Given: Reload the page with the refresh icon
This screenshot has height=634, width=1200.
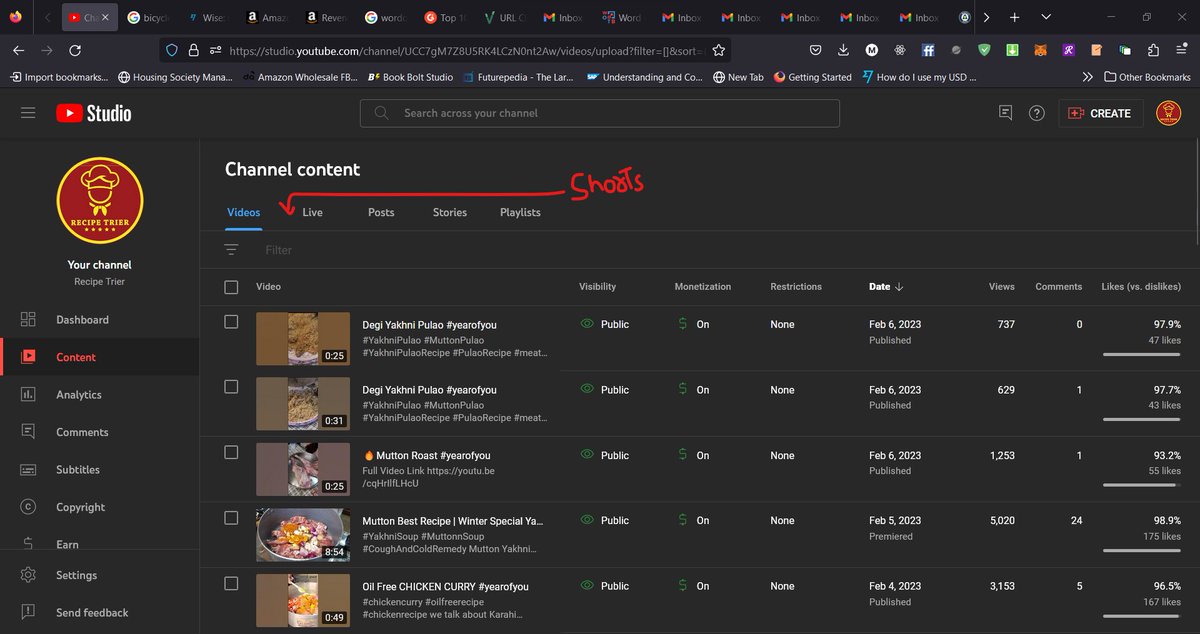Looking at the screenshot, I should pos(75,50).
